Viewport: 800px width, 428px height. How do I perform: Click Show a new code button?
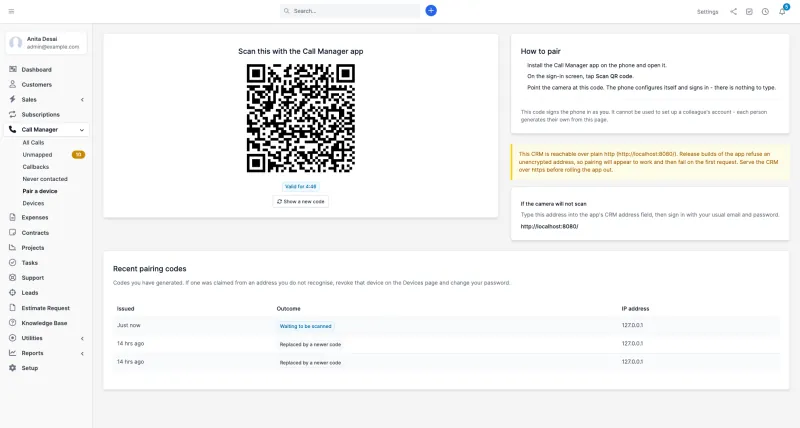(301, 202)
